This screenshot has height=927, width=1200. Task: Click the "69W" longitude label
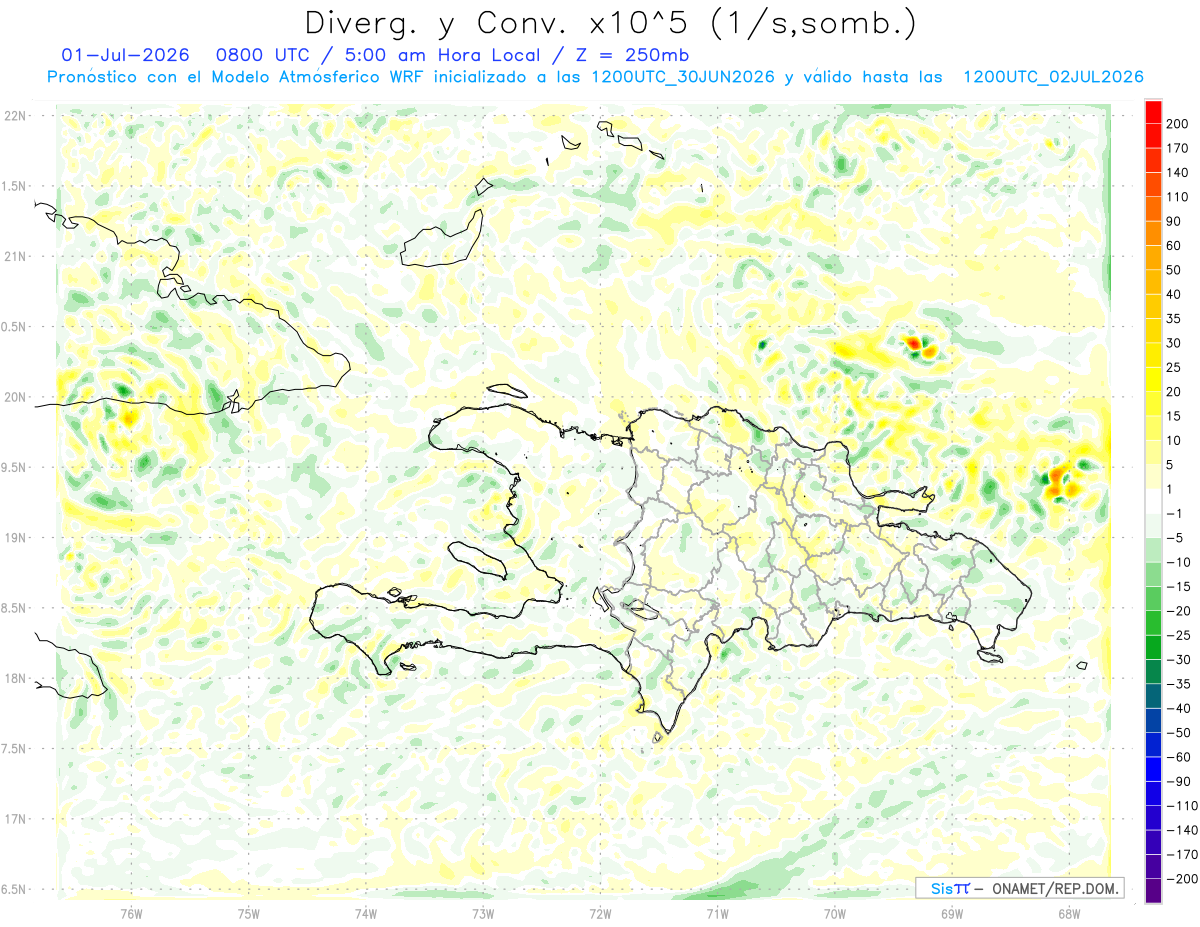952,914
